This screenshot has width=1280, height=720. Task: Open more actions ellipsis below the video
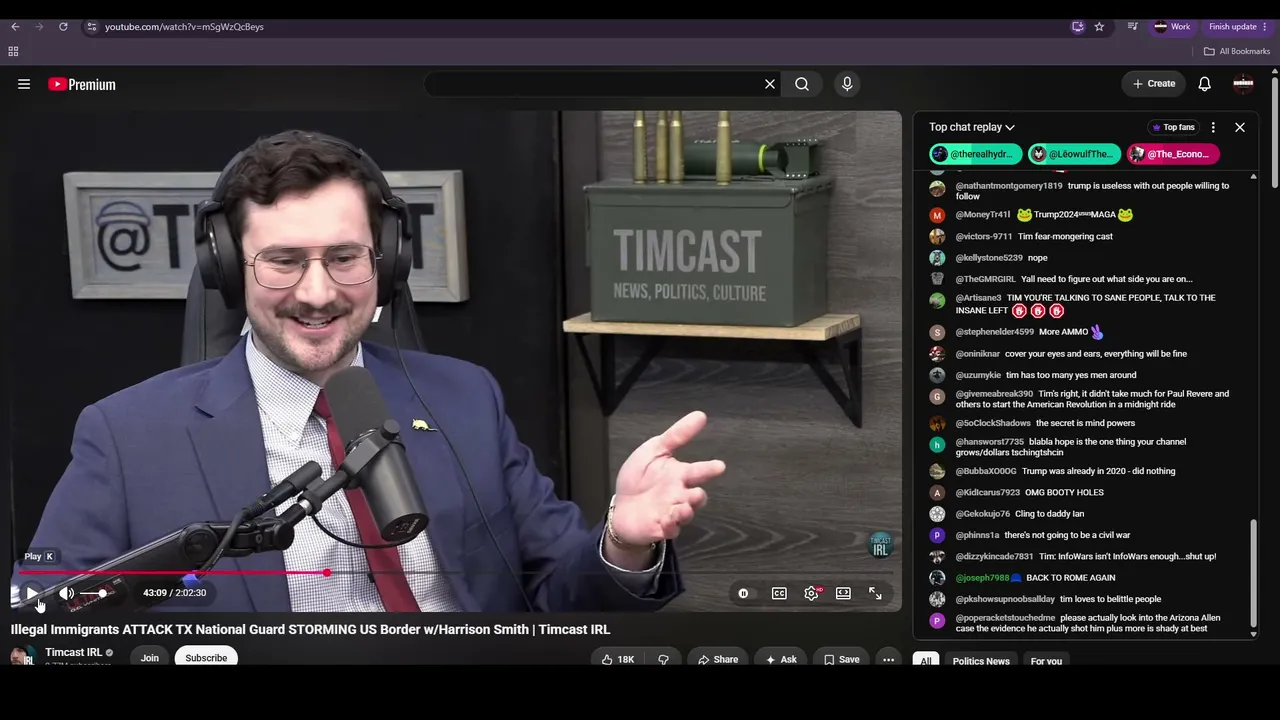coord(888,659)
